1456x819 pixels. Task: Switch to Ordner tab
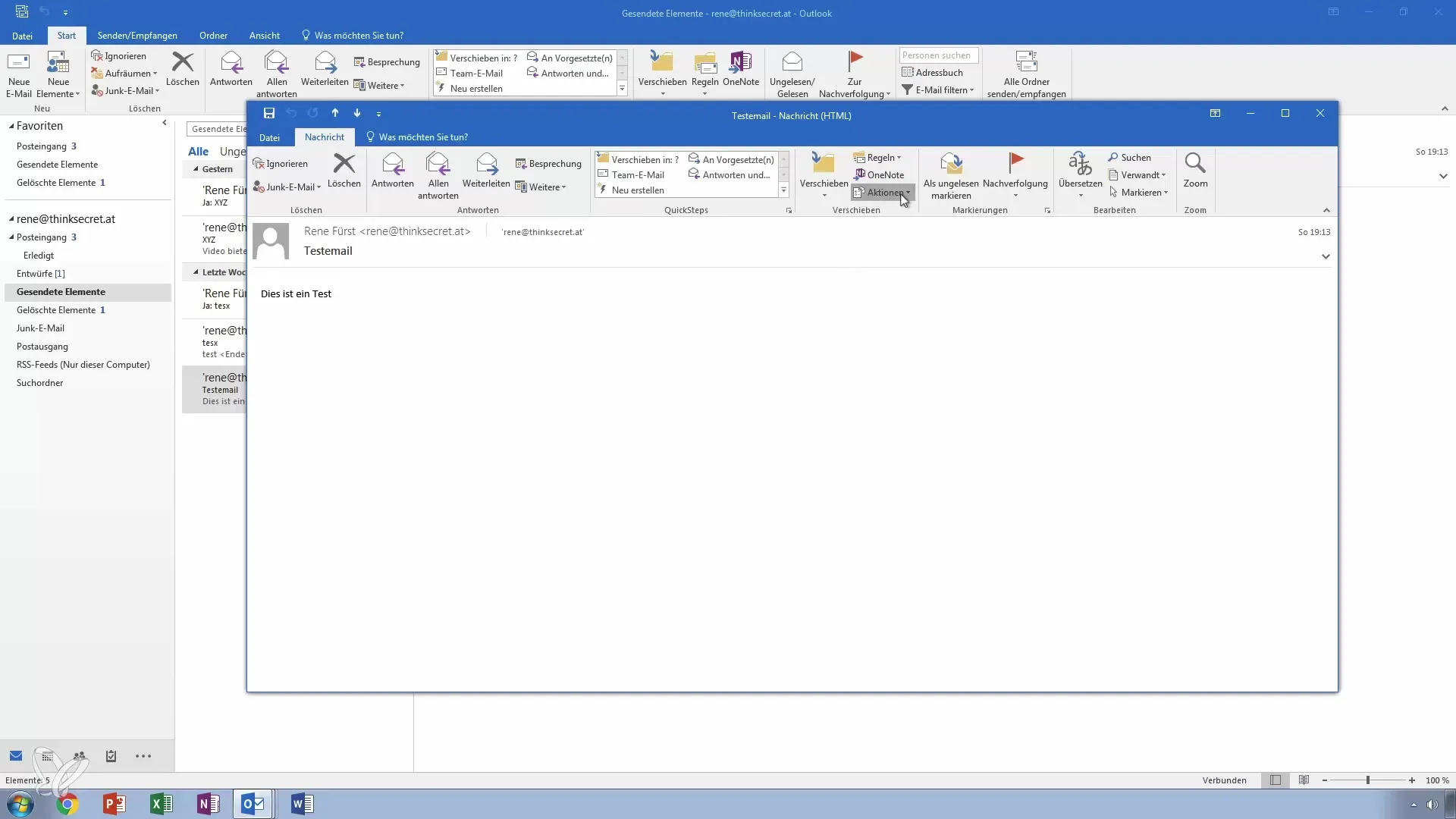213,36
